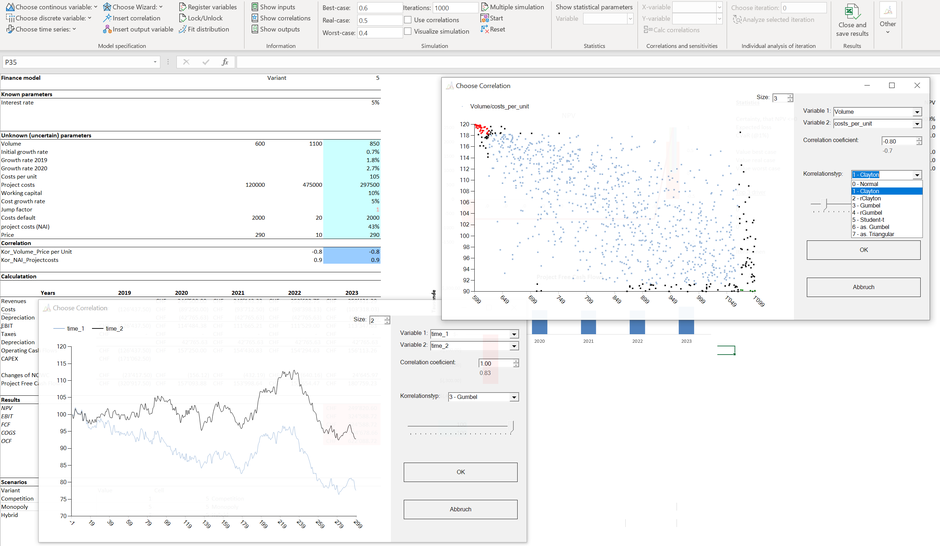
Task: Click the Lock/Unlock icon
Action: pyautogui.click(x=182, y=18)
